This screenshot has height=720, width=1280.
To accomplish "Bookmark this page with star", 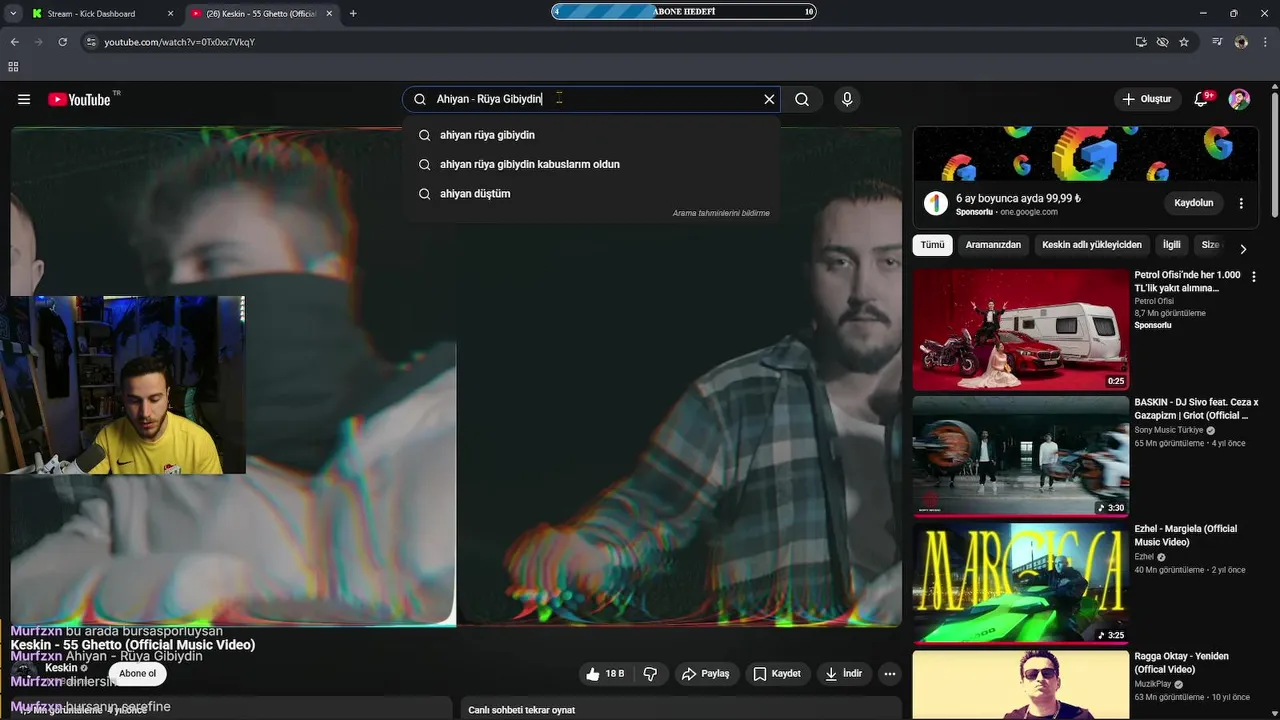I will tap(1184, 42).
